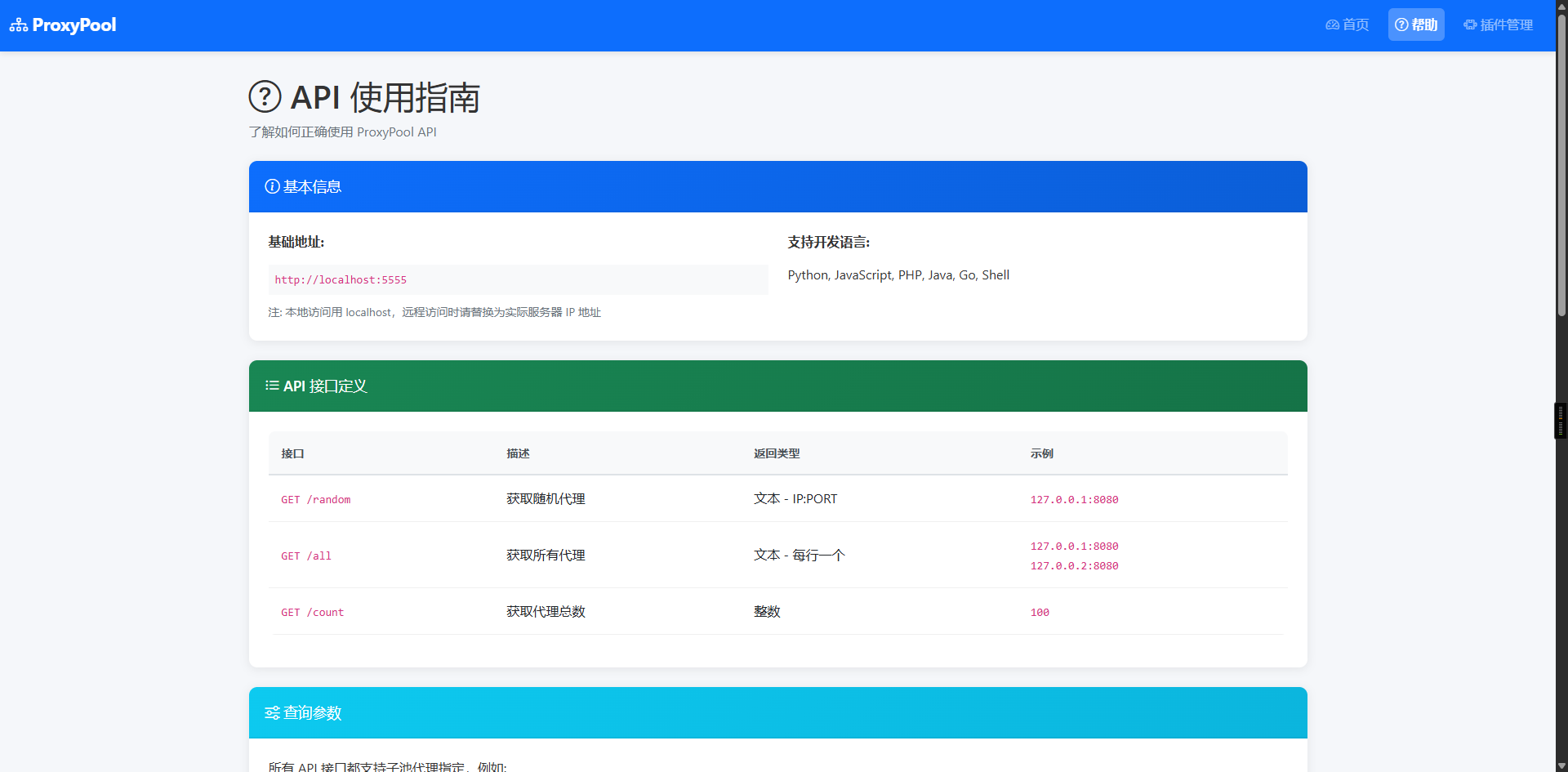The image size is (1568, 772).
Task: Click the 返回类型 column header
Action: point(777,453)
